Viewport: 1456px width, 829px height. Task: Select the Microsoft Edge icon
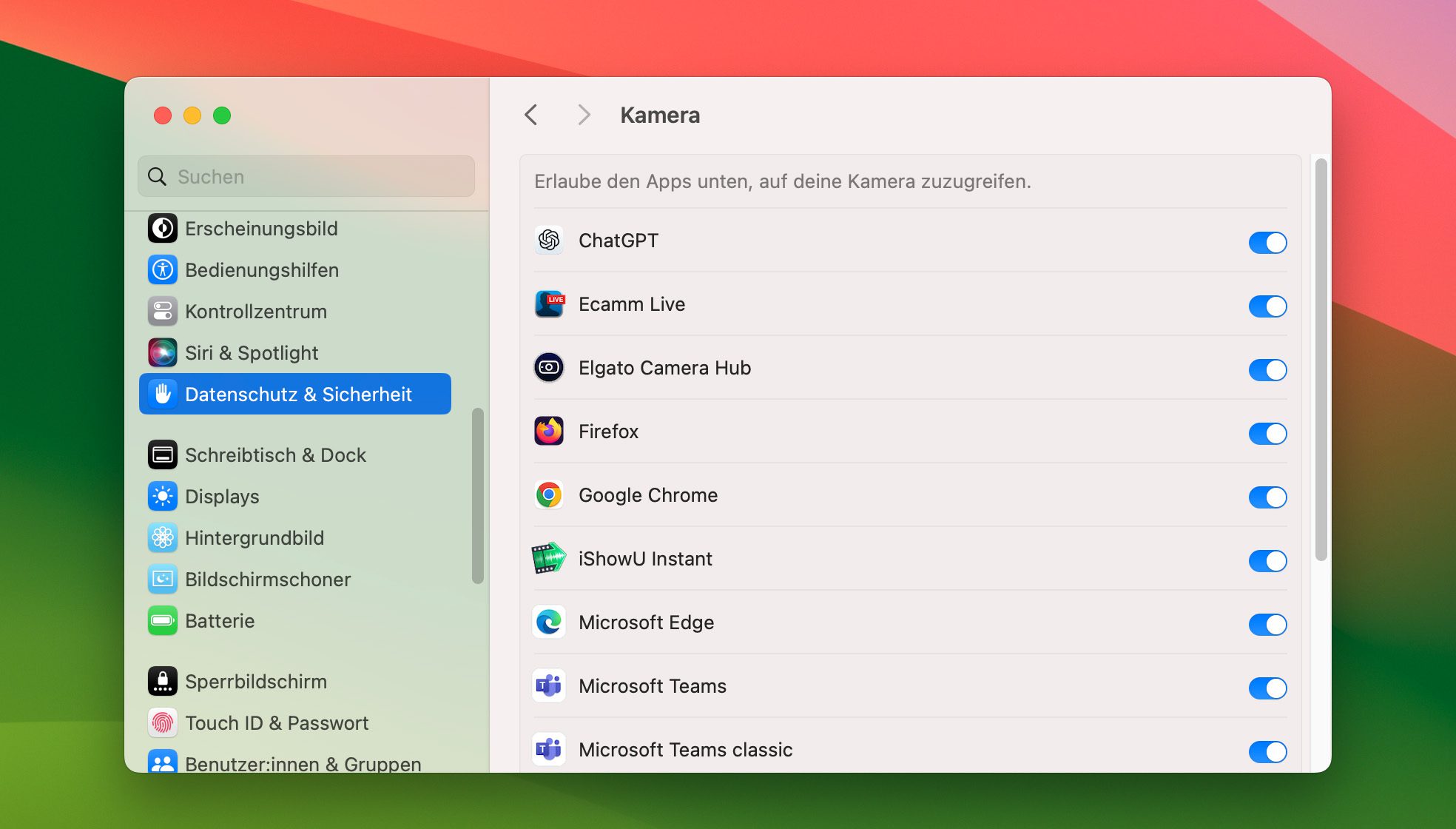click(x=548, y=622)
